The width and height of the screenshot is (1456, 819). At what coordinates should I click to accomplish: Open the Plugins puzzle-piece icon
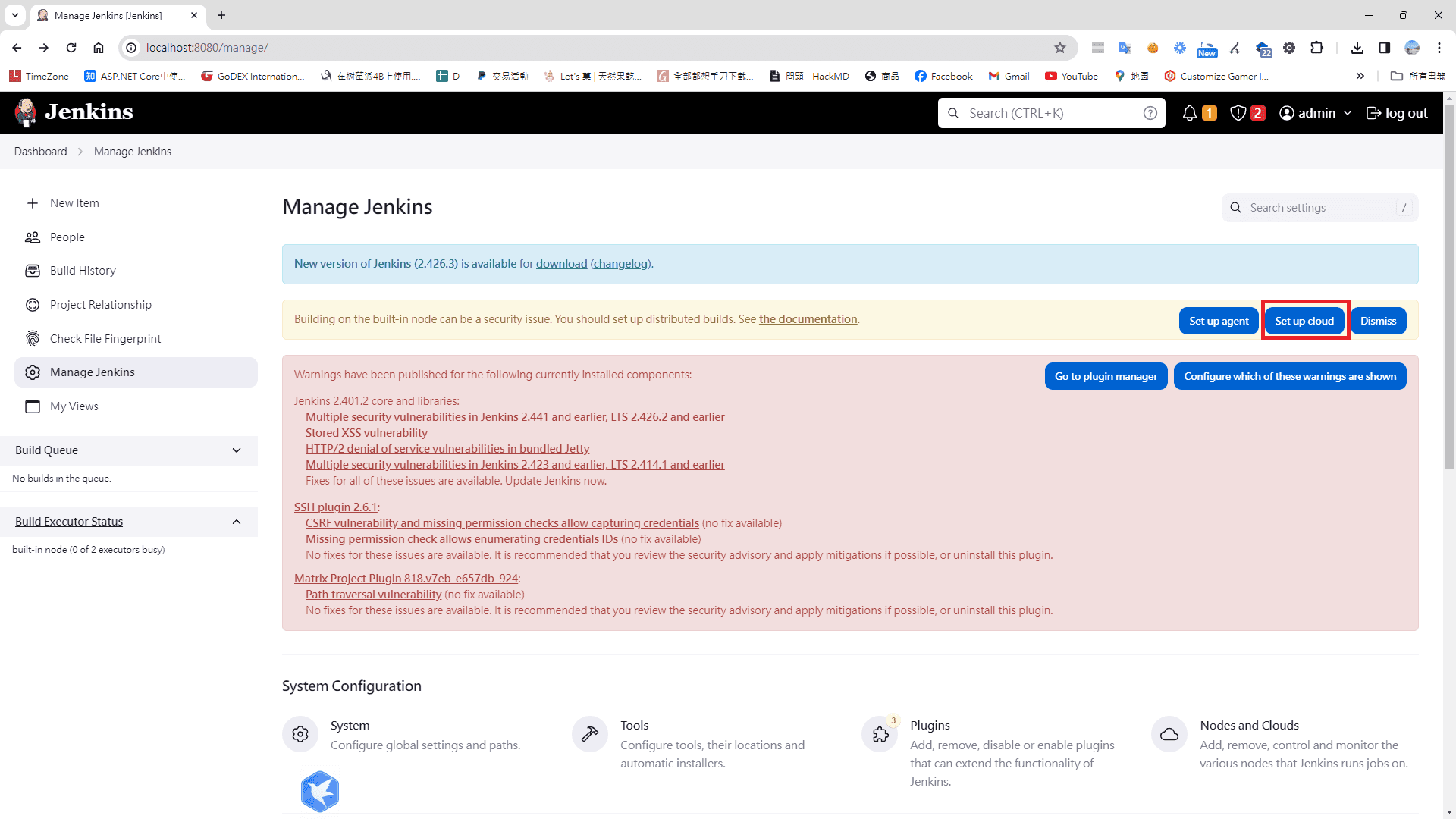click(880, 733)
